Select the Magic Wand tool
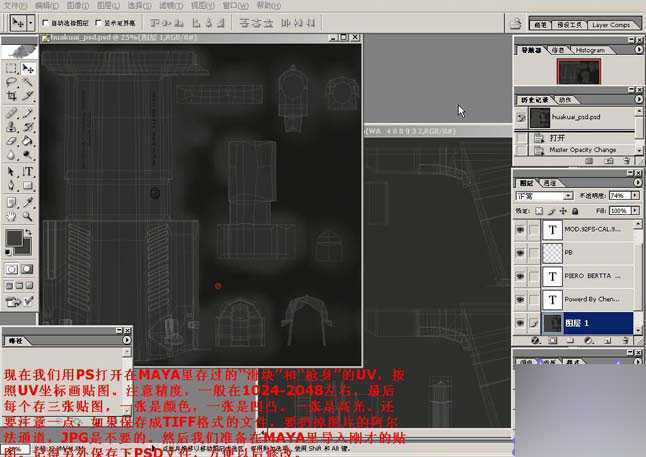Viewport: 646px width, 457px height. coord(28,82)
